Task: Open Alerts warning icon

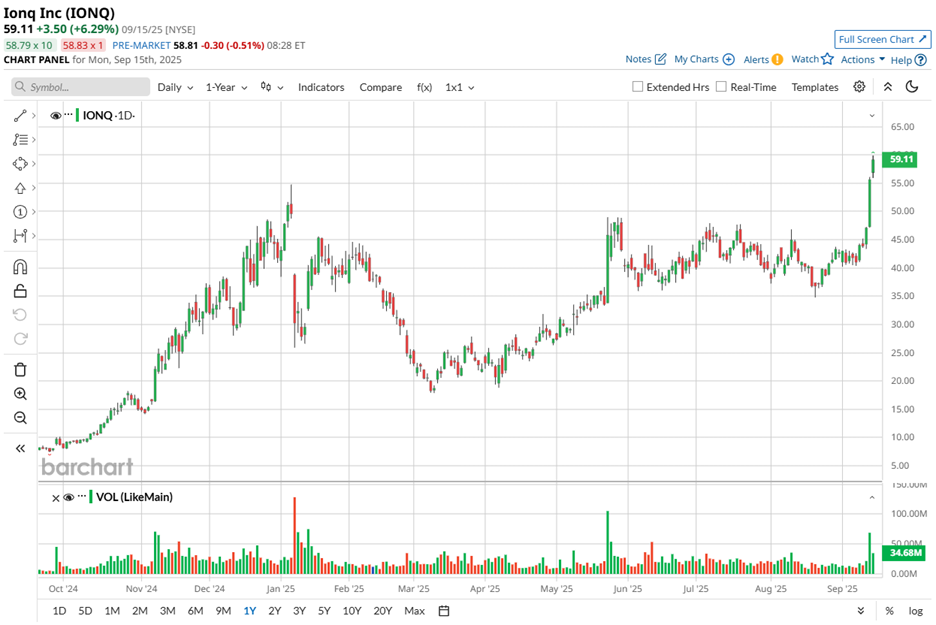Action: (777, 59)
